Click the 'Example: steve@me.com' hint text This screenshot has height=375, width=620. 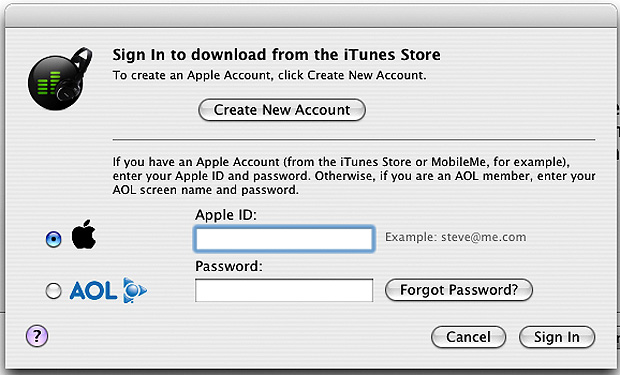click(x=456, y=237)
